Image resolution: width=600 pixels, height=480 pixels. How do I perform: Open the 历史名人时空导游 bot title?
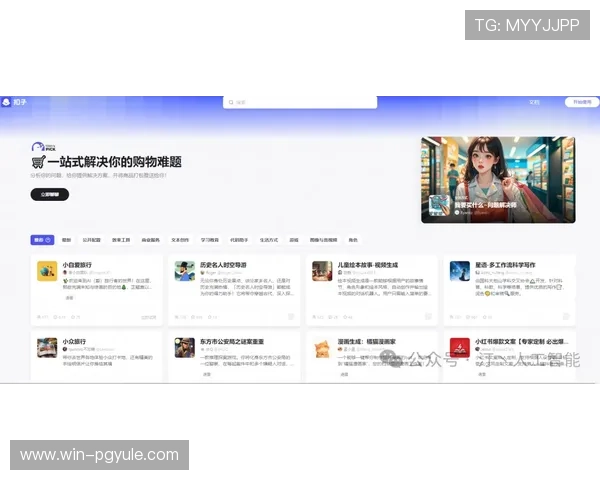223,265
